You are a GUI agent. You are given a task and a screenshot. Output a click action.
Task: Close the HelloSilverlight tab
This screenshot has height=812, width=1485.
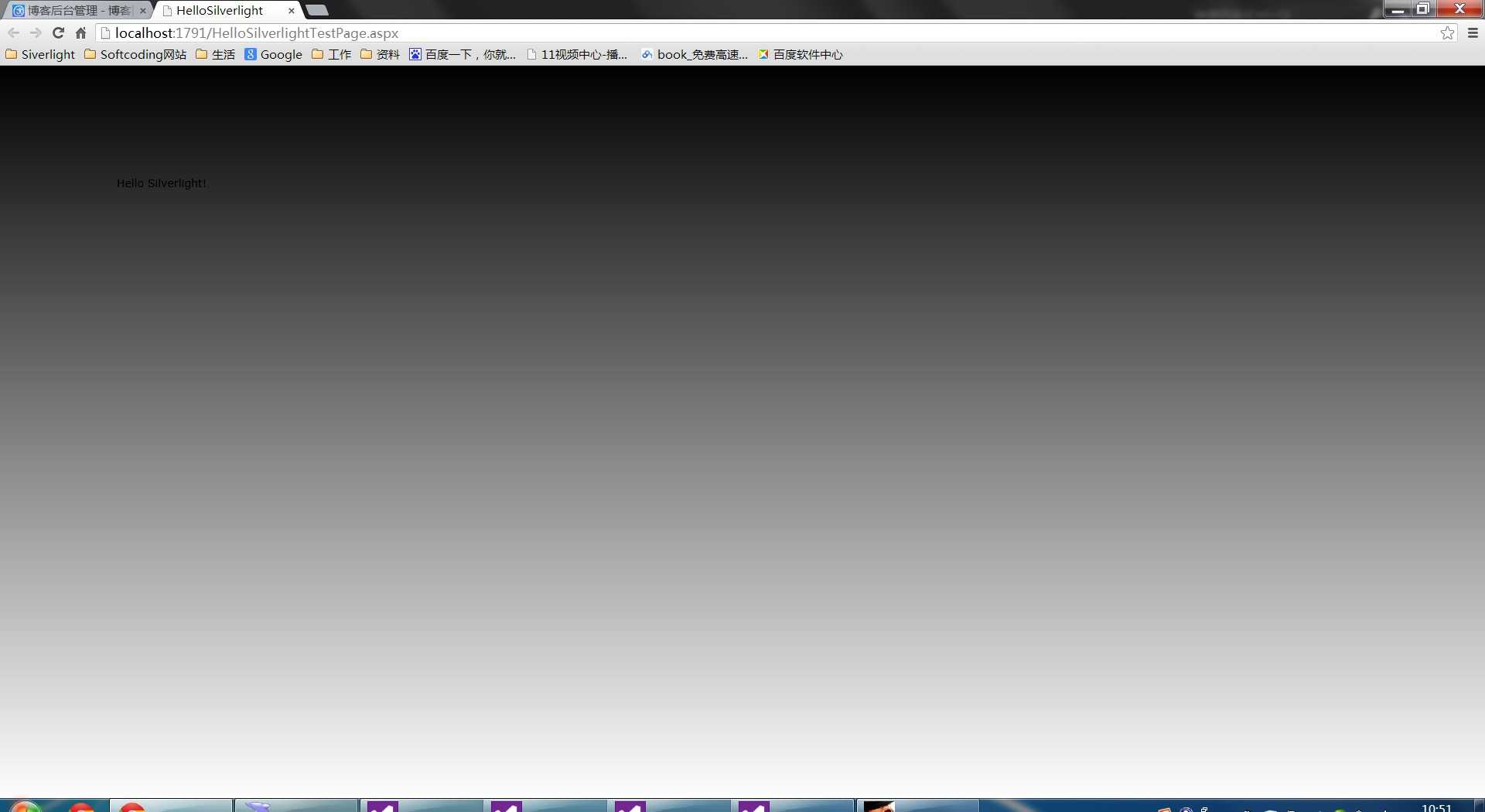click(x=291, y=11)
